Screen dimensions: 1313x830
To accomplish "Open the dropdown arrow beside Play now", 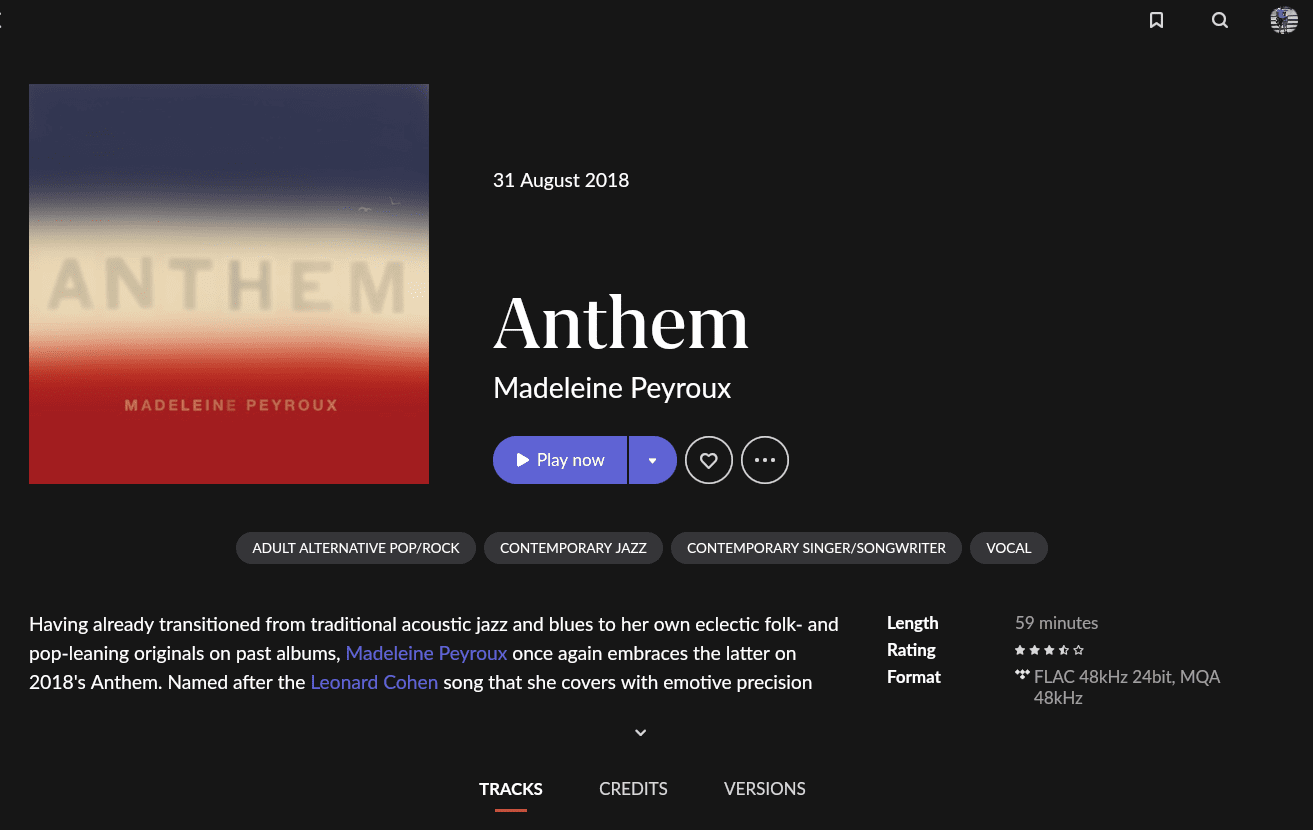I will (653, 460).
